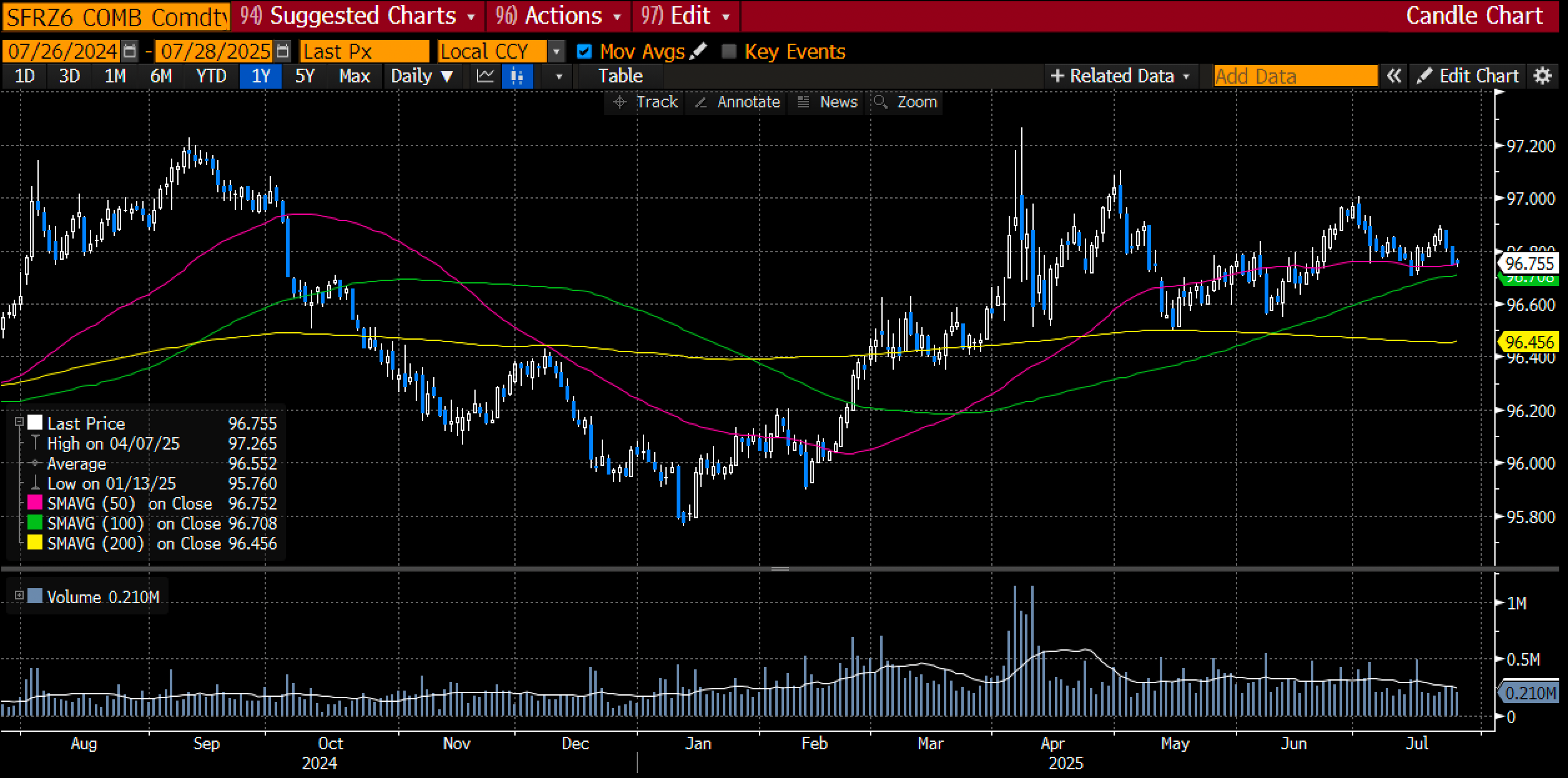Open the end date calendar picker
This screenshot has width=1568, height=778.
(283, 51)
